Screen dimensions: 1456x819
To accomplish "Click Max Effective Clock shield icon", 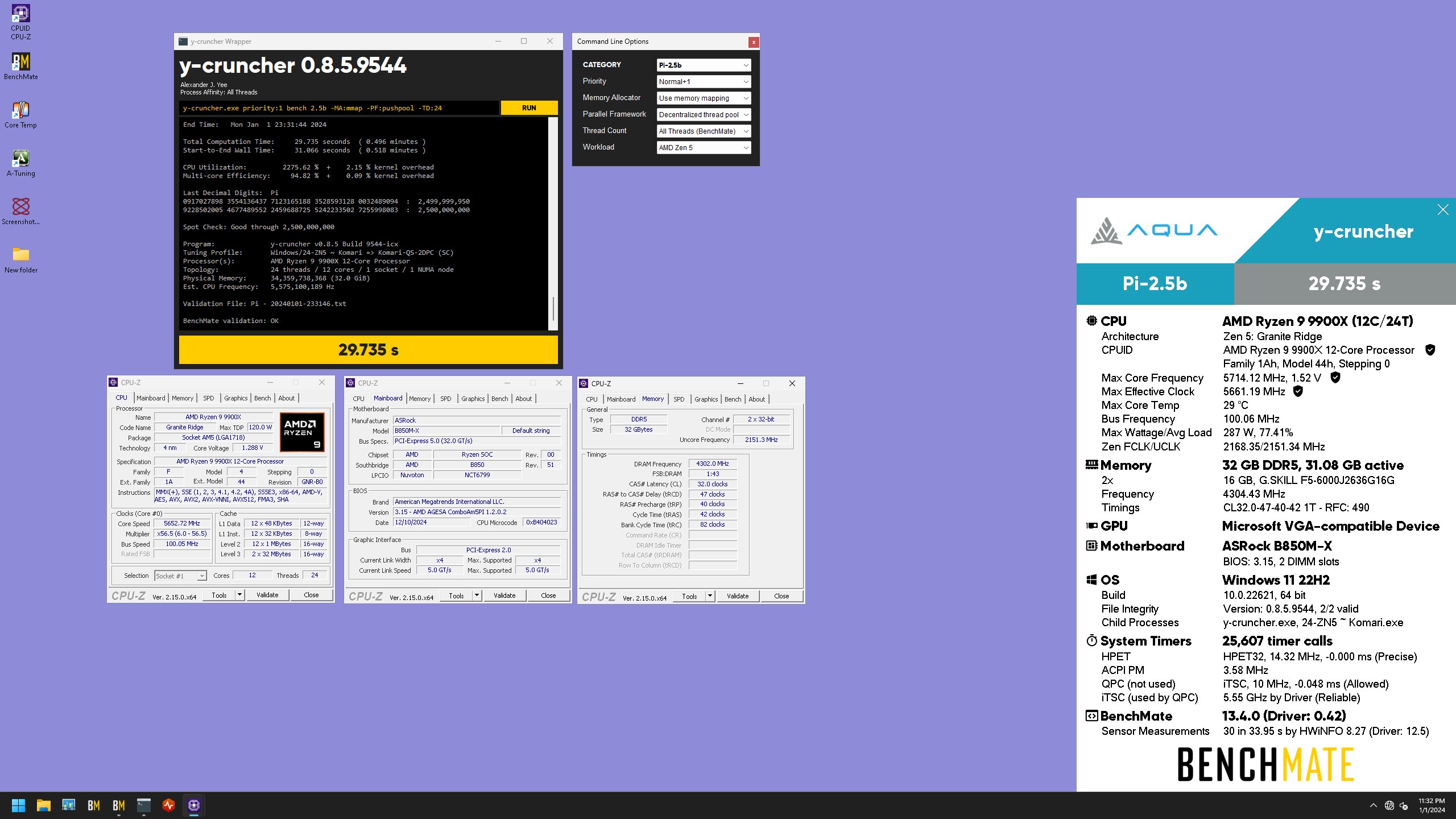I will (x=1298, y=391).
